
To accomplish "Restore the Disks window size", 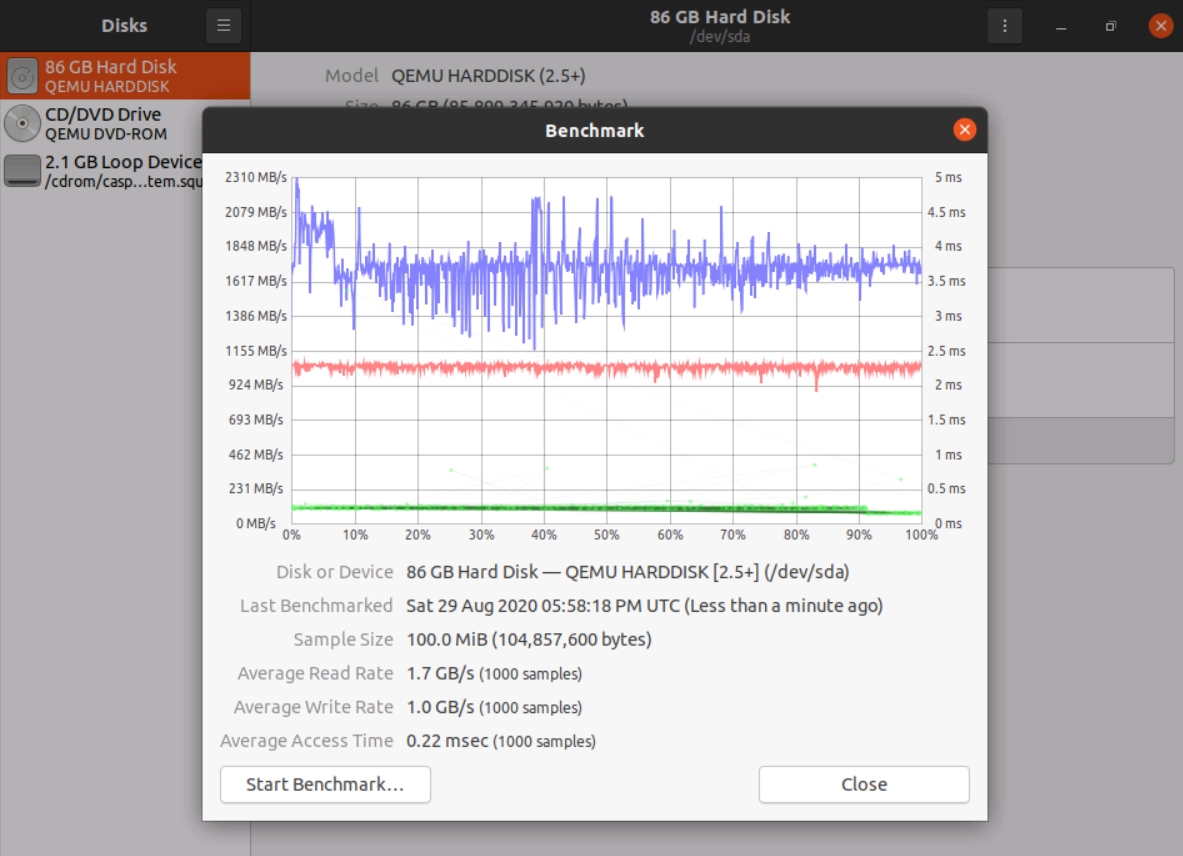I will 1110,27.
